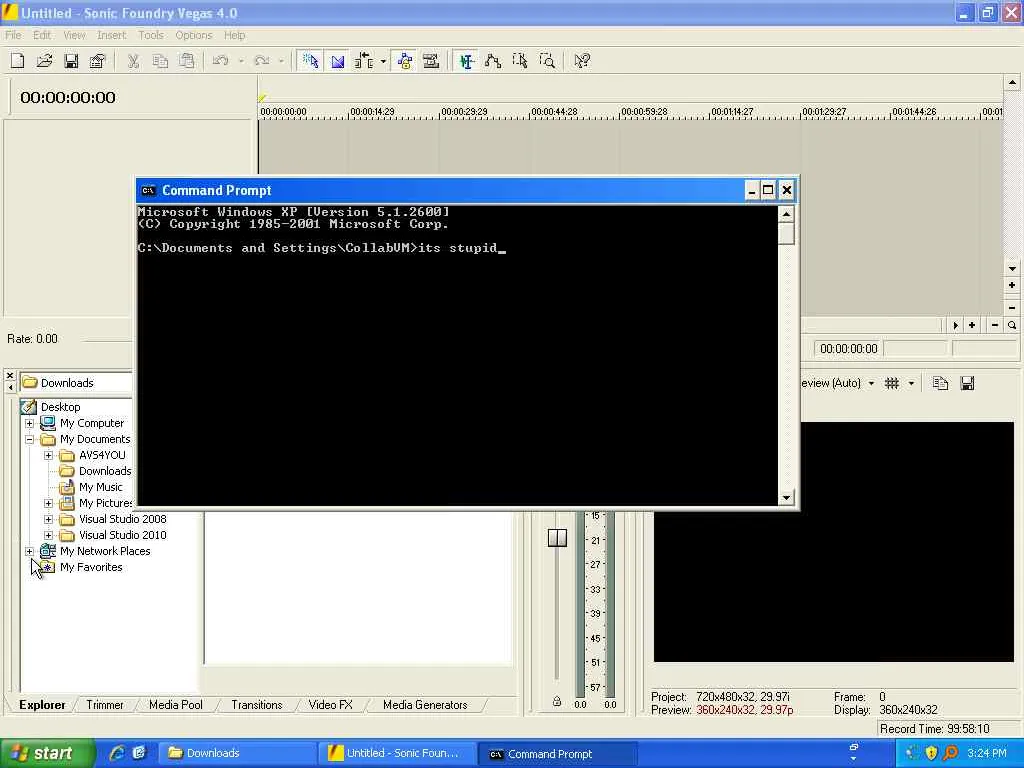Open a project using the folder icon
Image resolution: width=1024 pixels, height=768 pixels.
44,61
